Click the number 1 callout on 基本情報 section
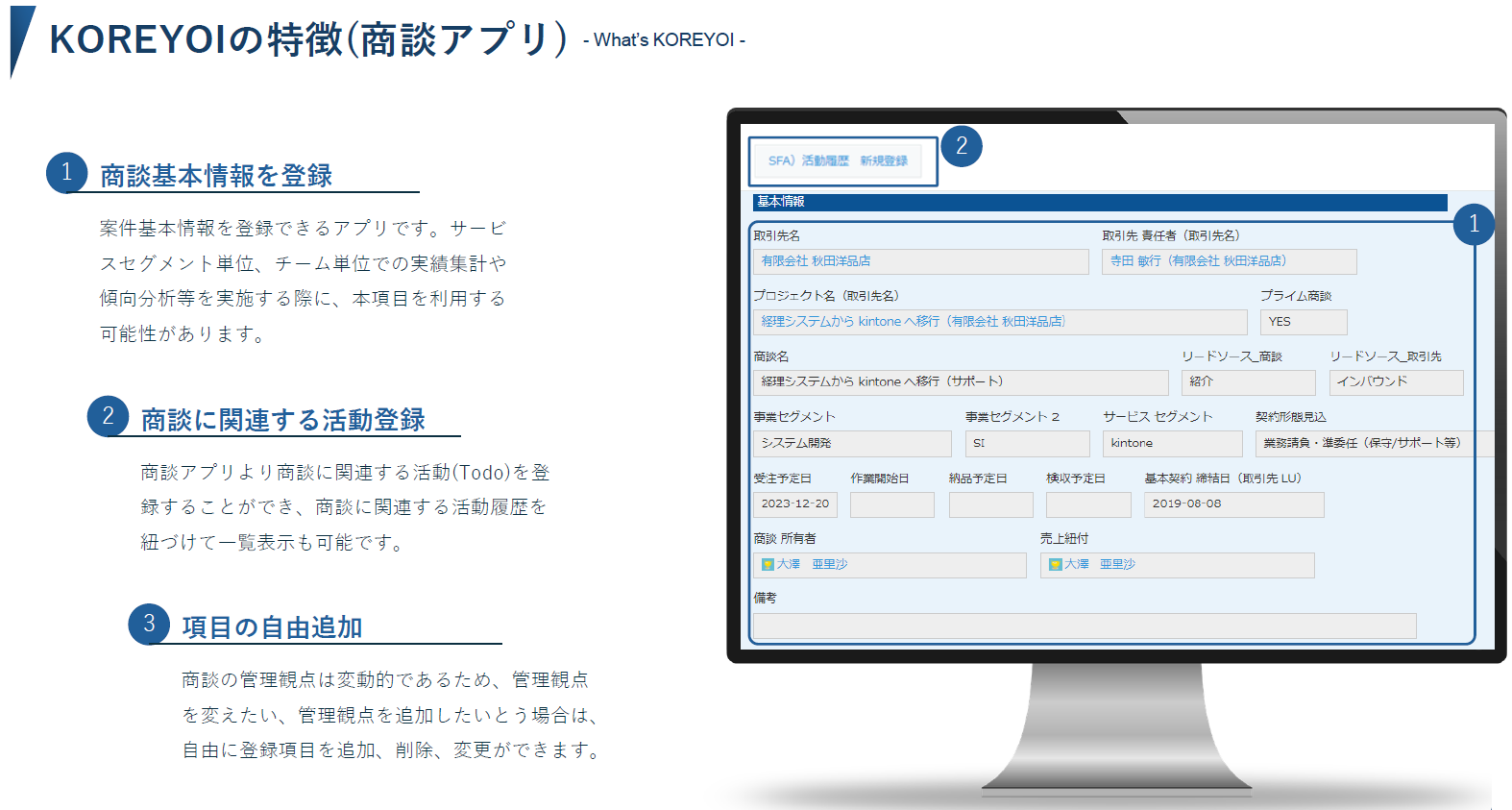1512x810 pixels. click(x=1473, y=225)
